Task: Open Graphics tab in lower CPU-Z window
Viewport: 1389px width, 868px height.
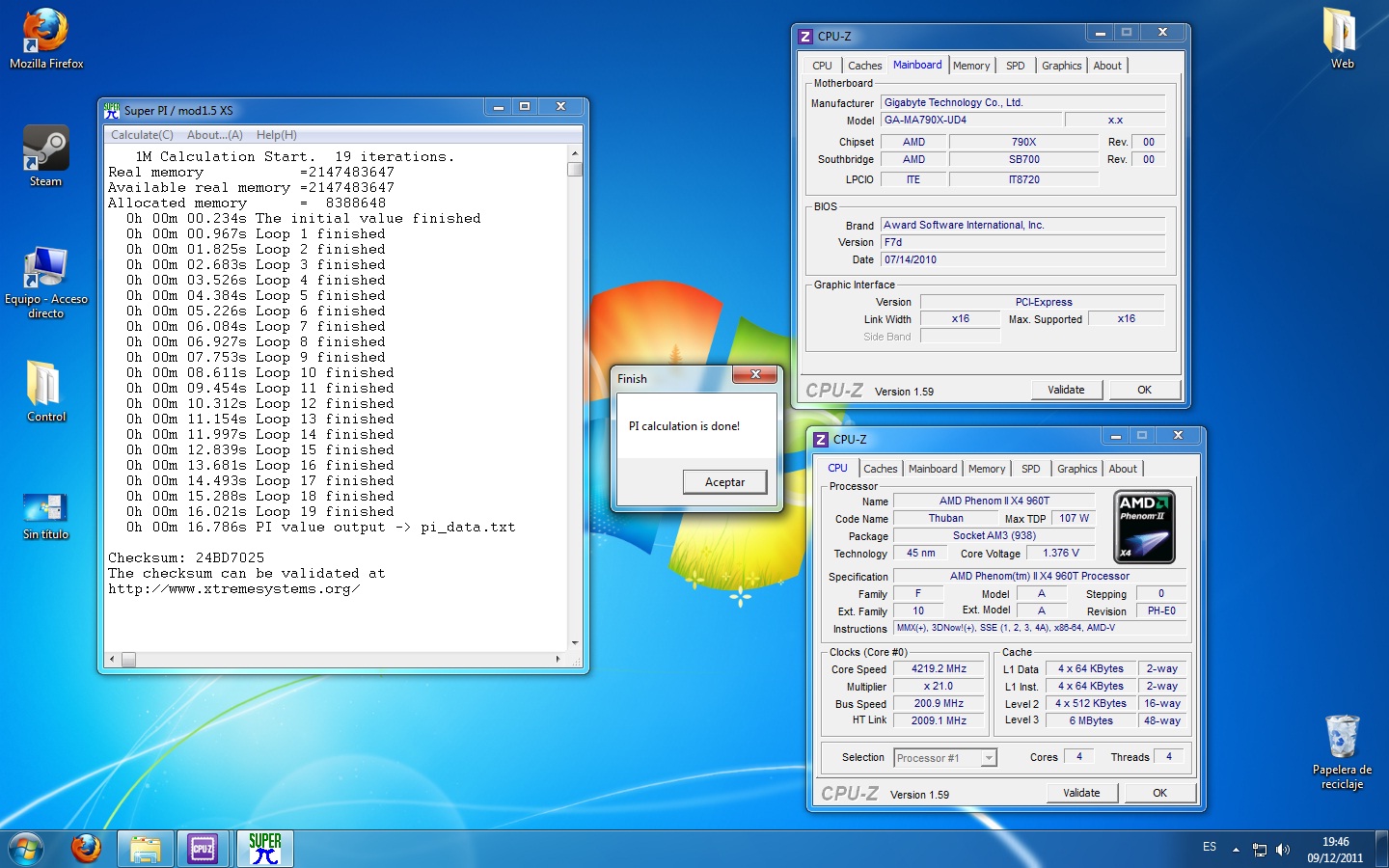Action: (1077, 469)
